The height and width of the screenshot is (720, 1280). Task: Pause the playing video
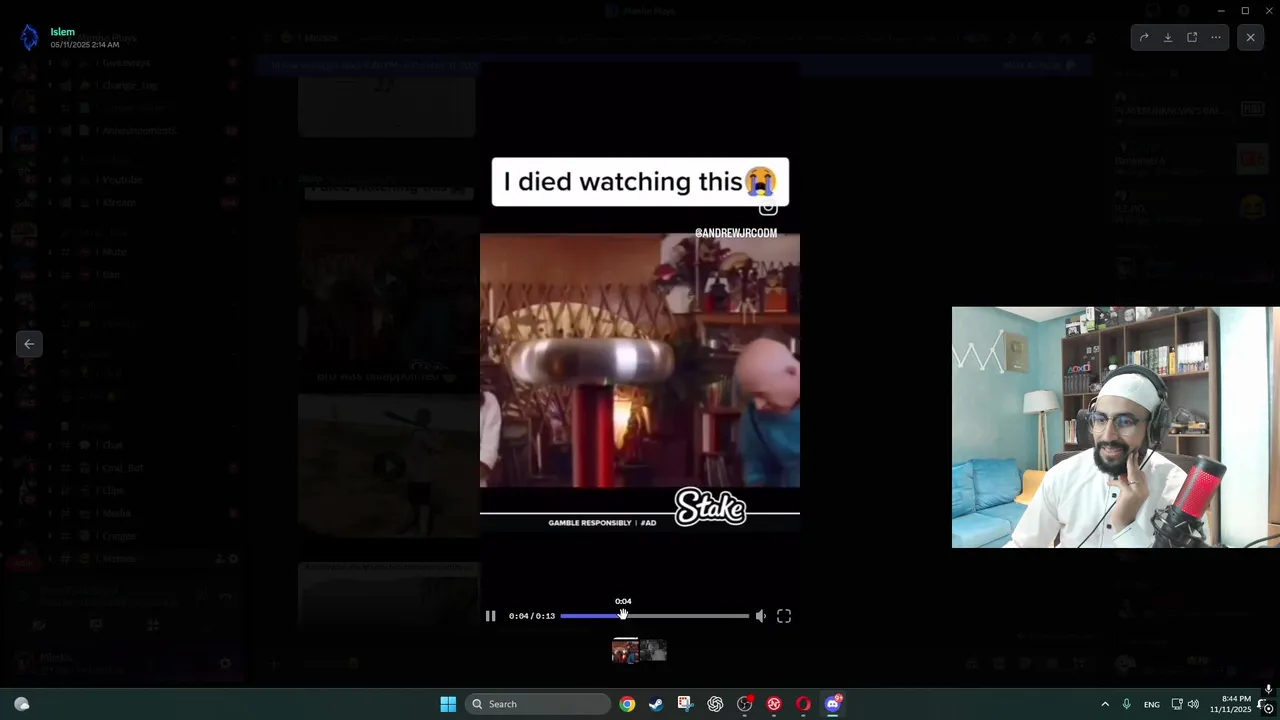click(490, 616)
